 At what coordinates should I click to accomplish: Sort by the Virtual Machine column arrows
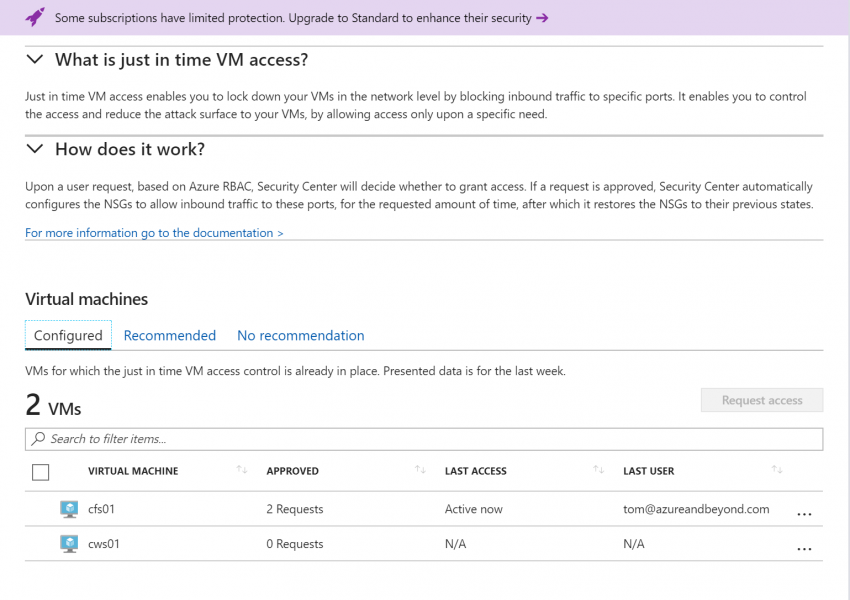coord(241,470)
